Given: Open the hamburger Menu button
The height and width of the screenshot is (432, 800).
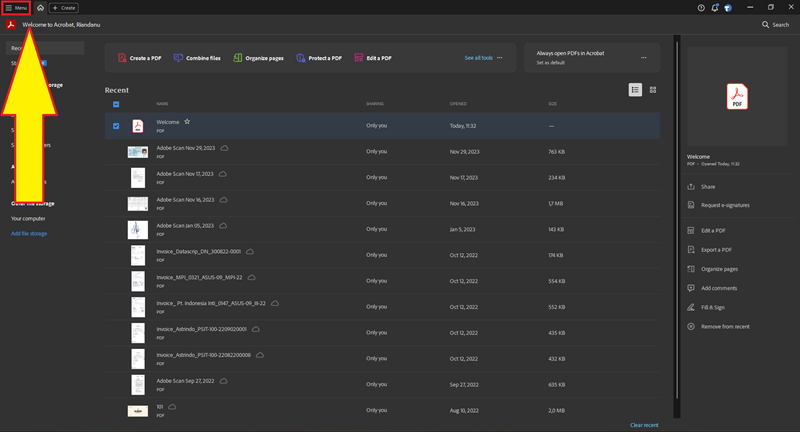Looking at the screenshot, I should point(16,8).
